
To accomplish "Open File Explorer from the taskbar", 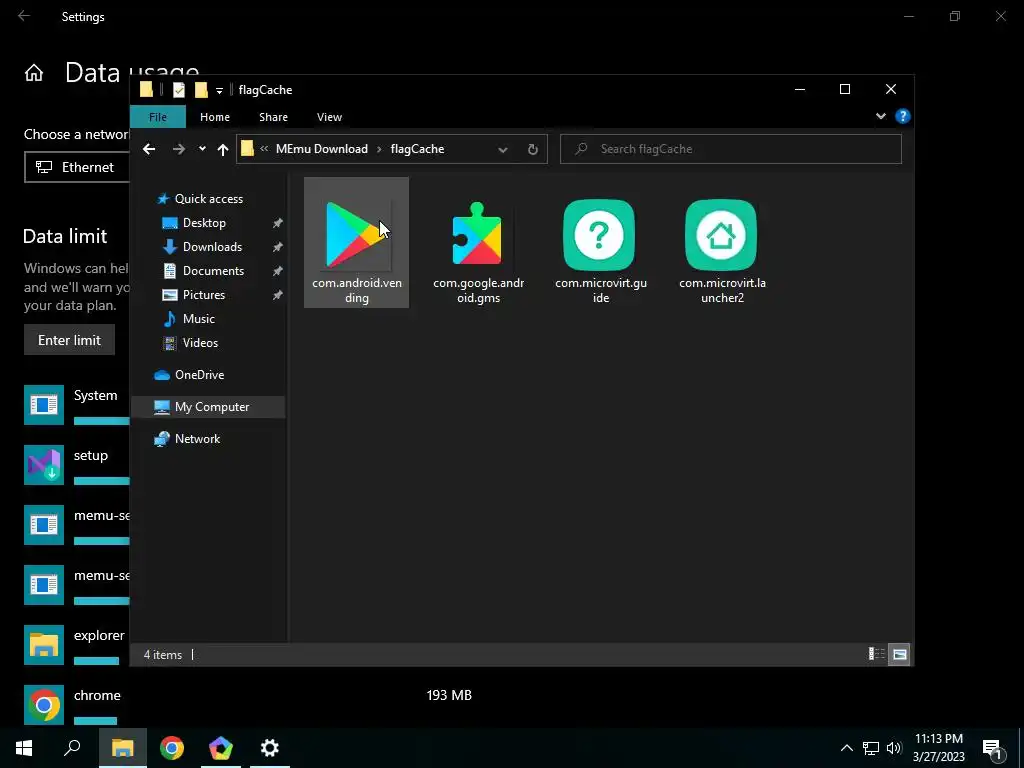I will click(x=123, y=748).
